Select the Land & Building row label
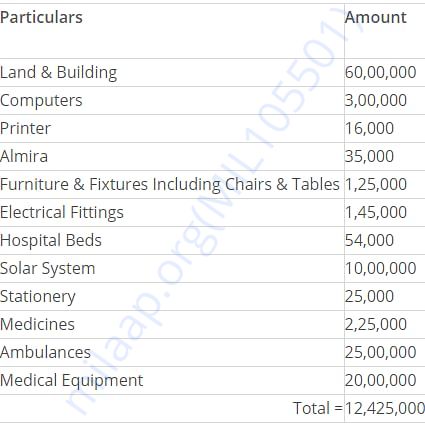This screenshot has height=424, width=425. point(59,73)
